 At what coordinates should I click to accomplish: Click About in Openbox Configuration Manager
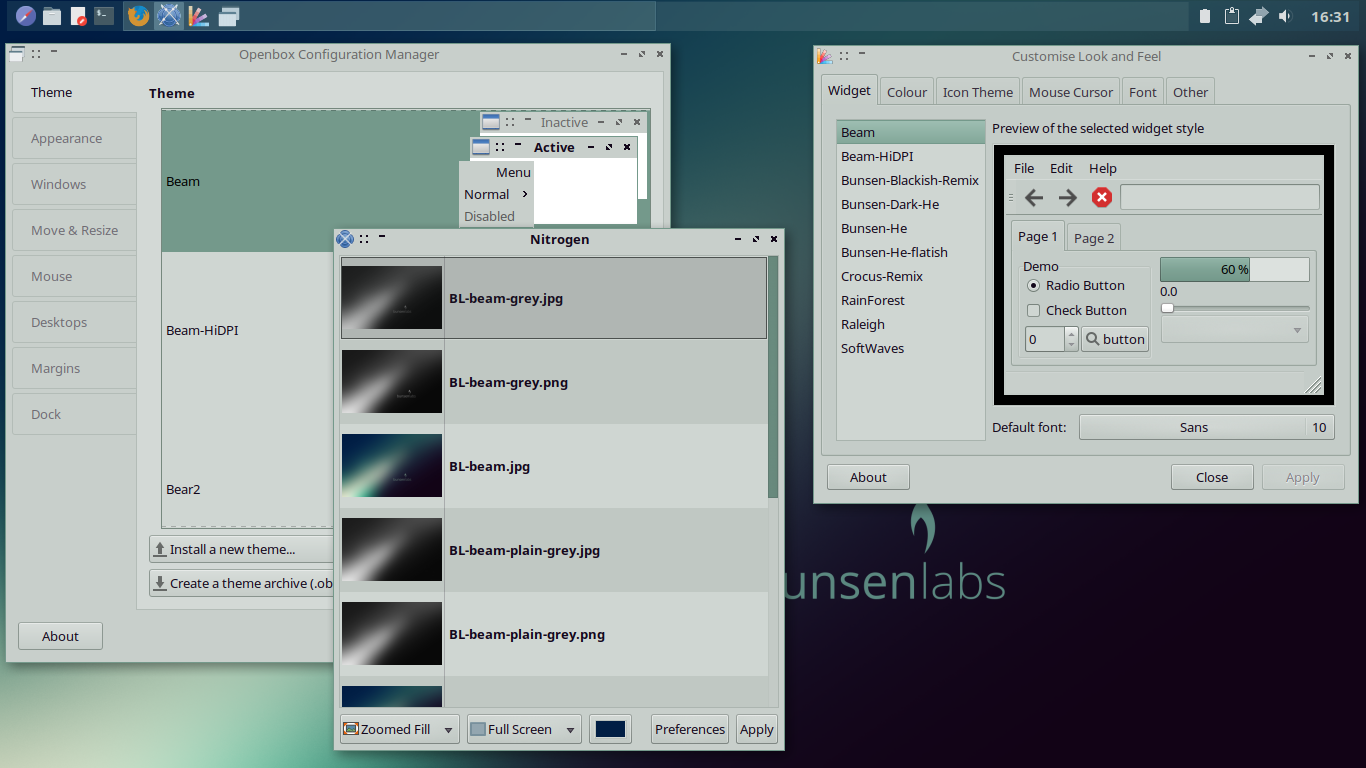tap(60, 636)
